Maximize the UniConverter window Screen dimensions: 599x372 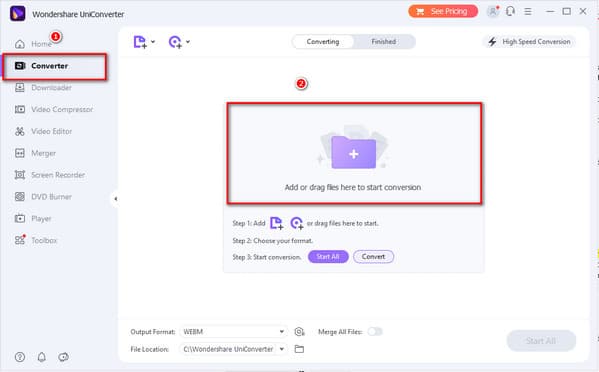click(567, 11)
